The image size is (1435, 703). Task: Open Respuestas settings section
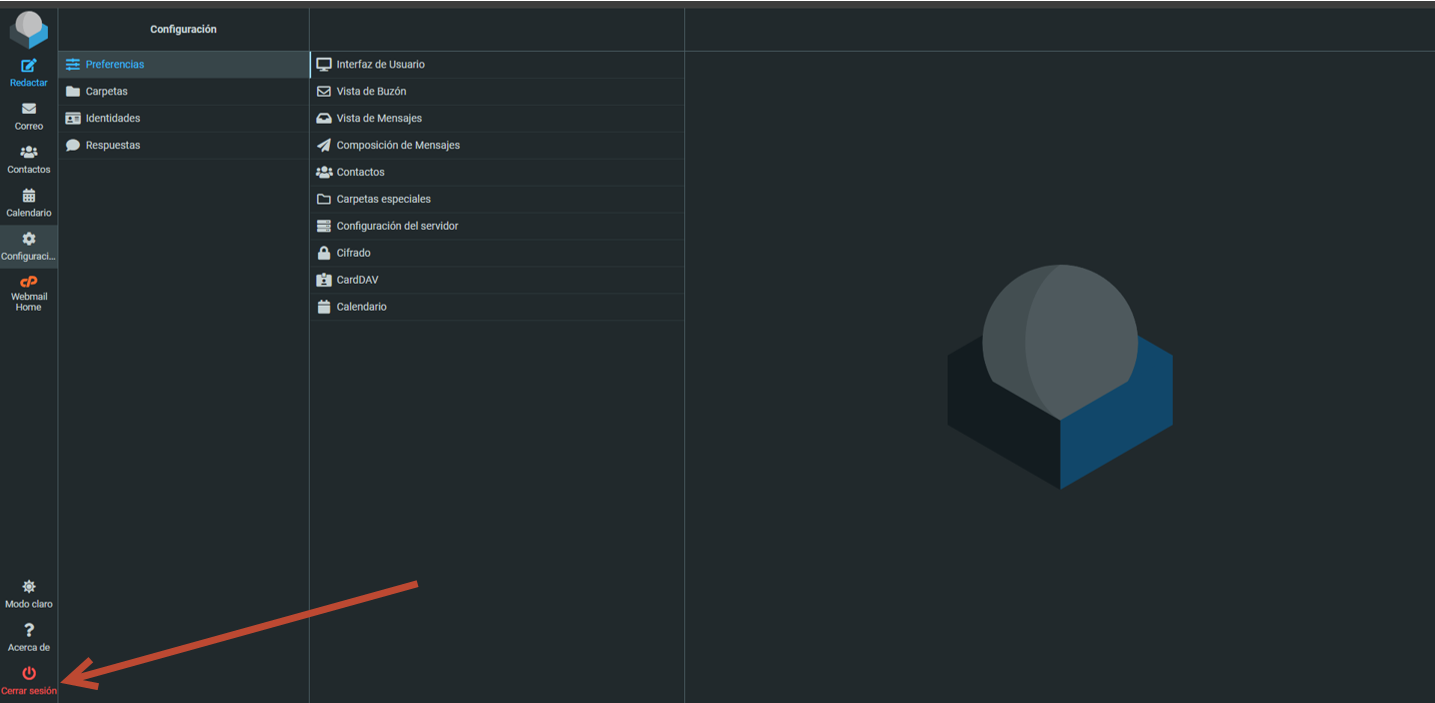point(112,145)
